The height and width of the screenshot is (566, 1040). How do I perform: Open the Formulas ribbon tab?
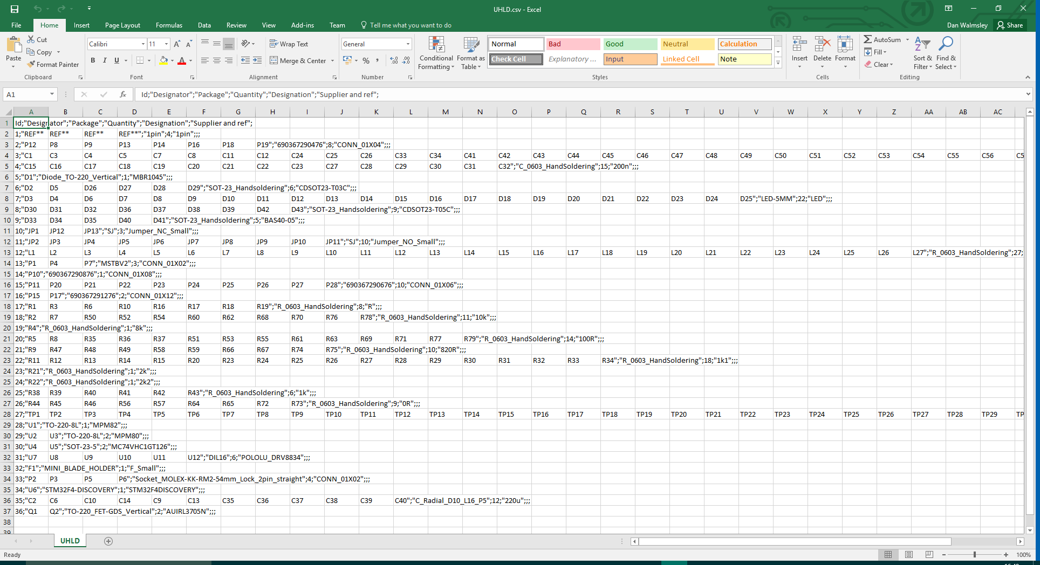coord(169,25)
